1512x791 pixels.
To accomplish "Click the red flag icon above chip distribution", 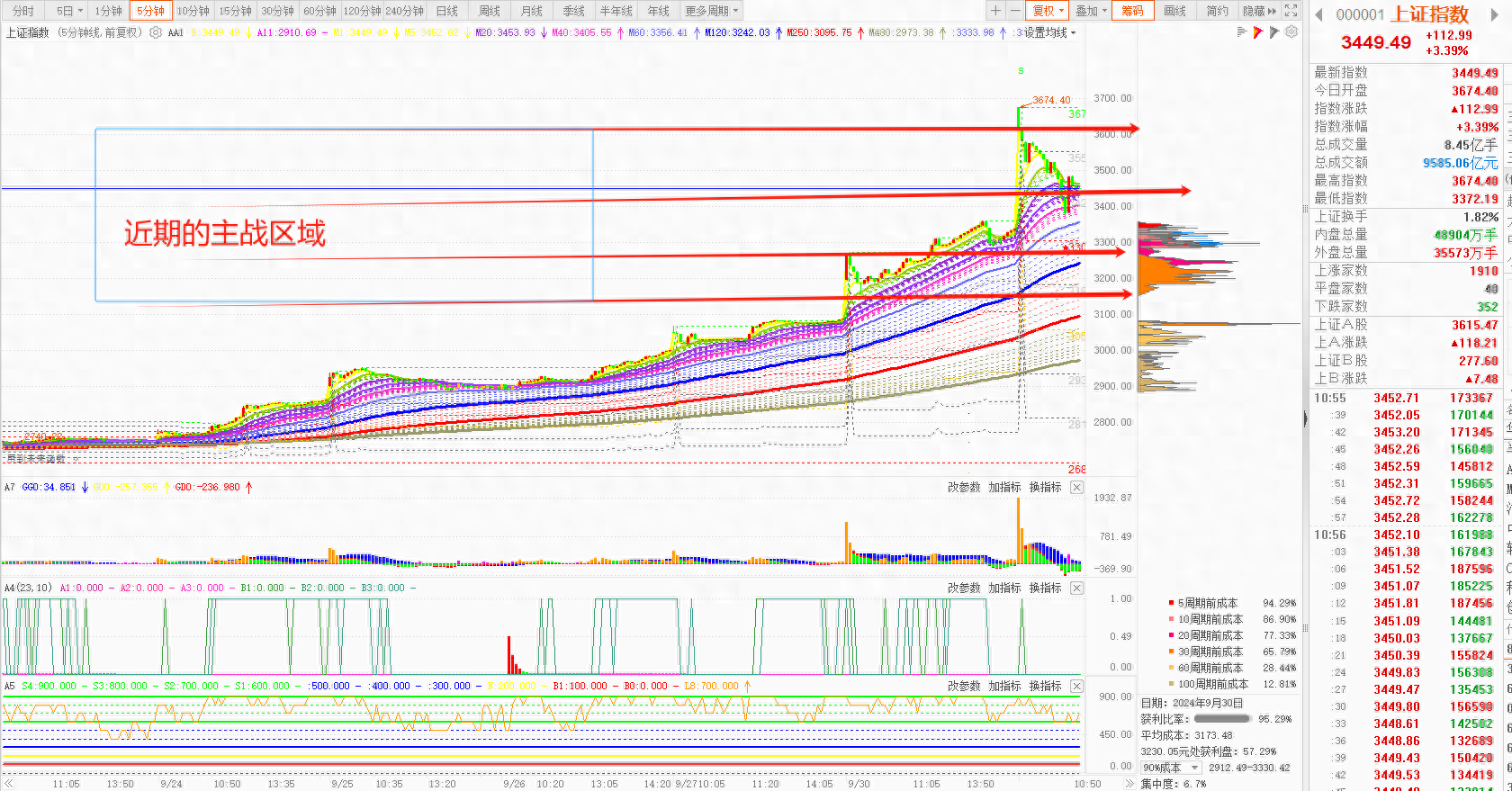I will [x=1258, y=32].
